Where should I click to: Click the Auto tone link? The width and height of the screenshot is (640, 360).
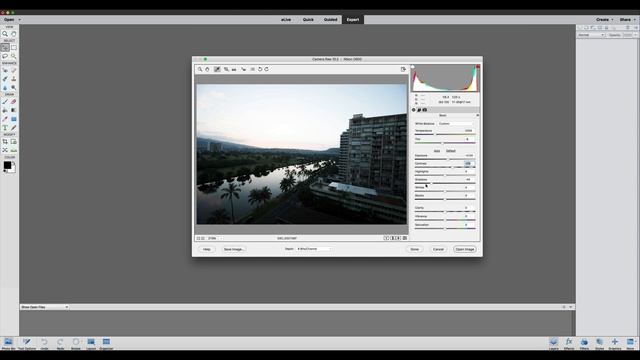pos(437,151)
